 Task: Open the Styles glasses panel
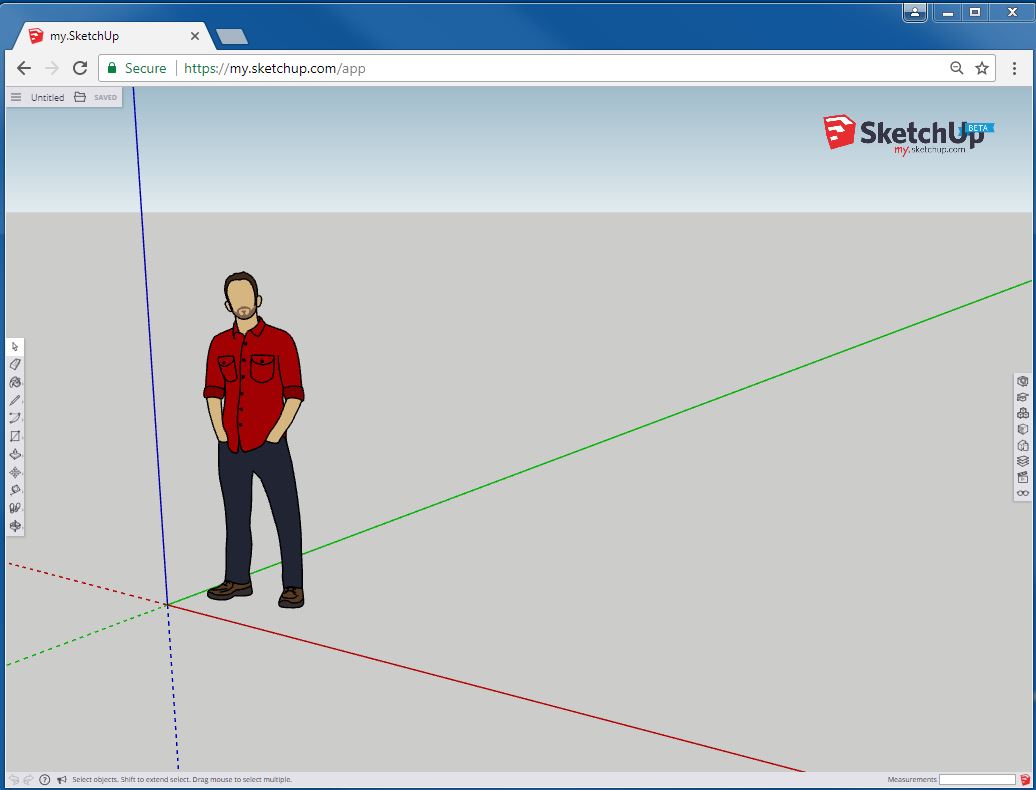click(1022, 493)
